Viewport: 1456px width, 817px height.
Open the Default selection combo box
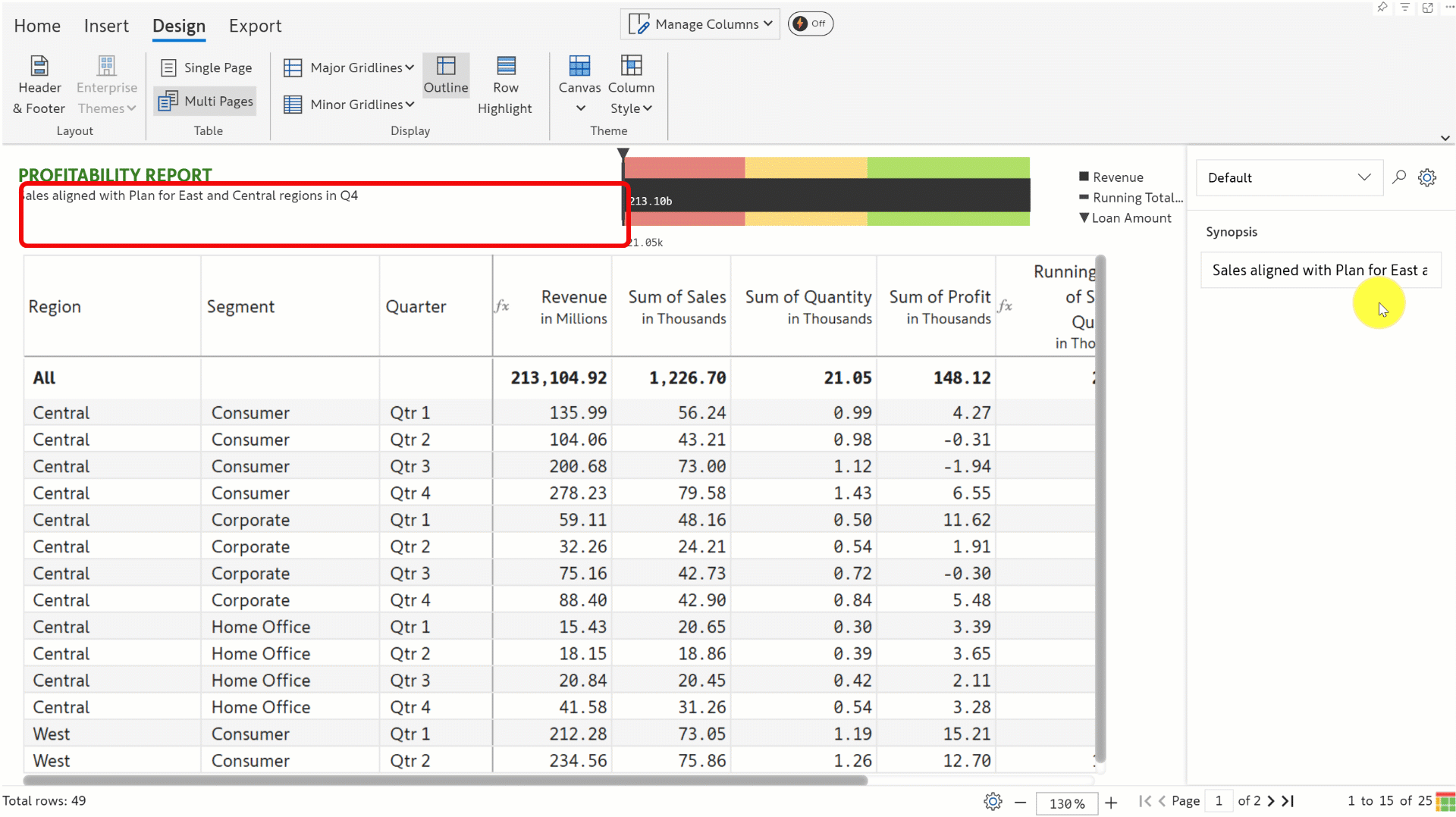(x=1289, y=177)
